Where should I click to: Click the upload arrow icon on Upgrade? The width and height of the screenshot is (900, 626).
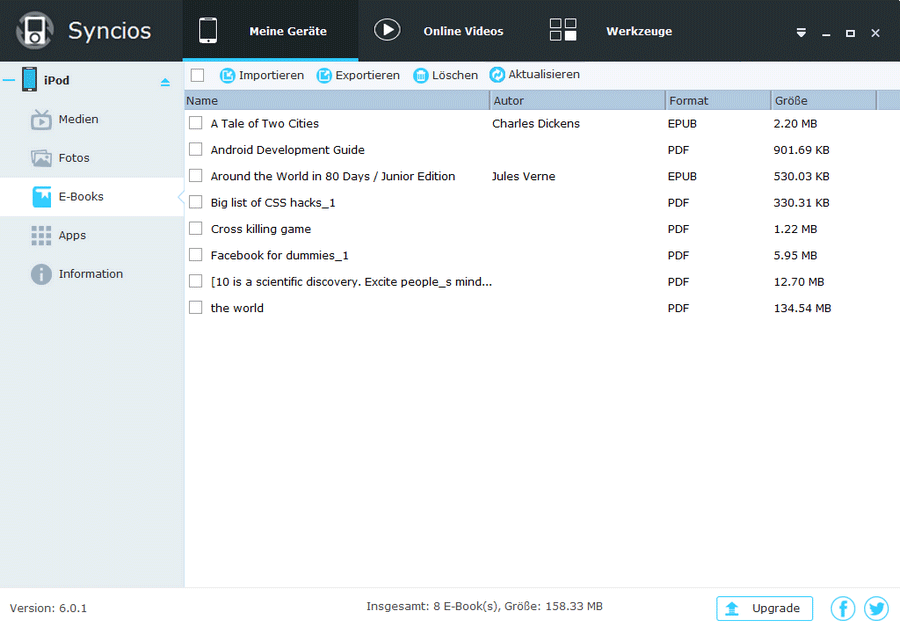(732, 608)
